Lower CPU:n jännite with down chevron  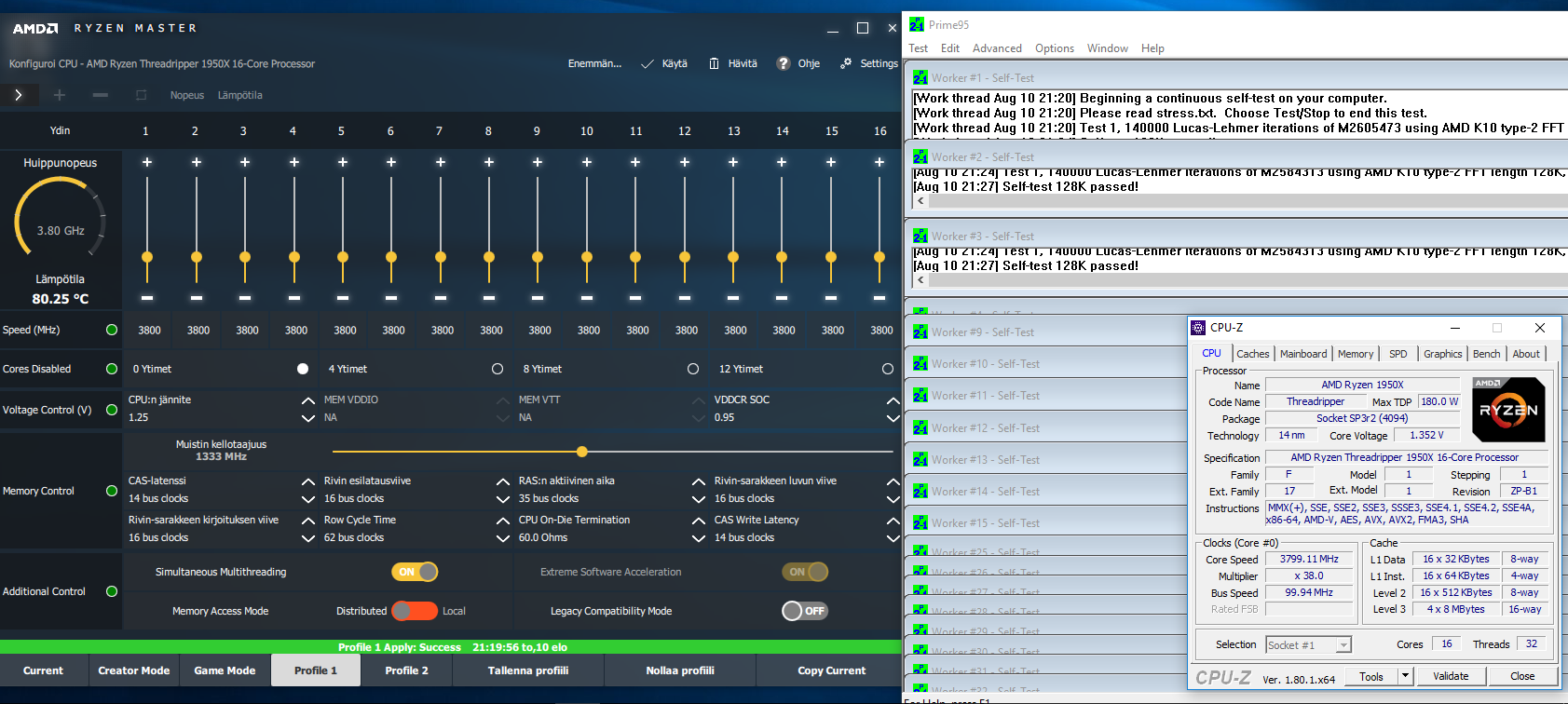click(x=308, y=418)
